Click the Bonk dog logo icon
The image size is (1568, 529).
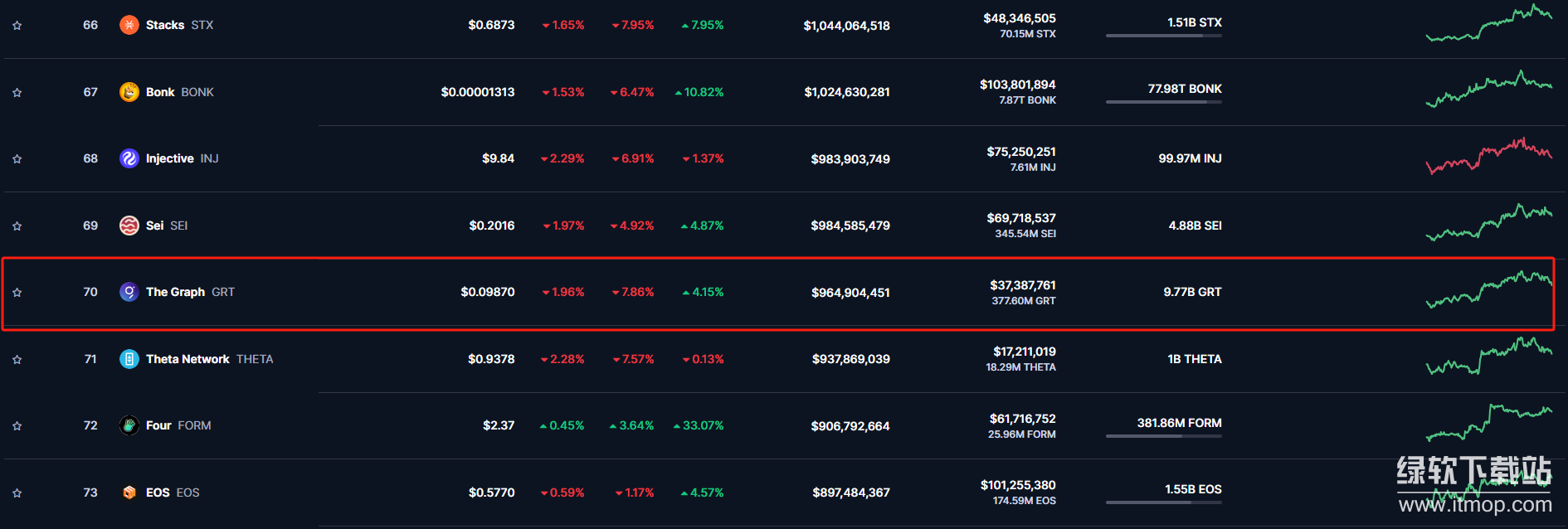pyautogui.click(x=129, y=92)
